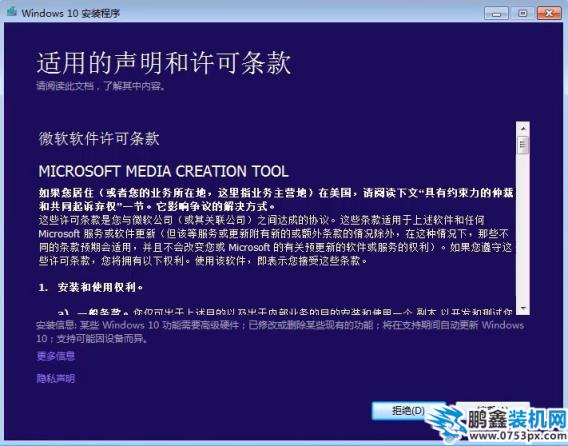Click the scrollbar down arrow in license text
568x446 pixels.
click(x=523, y=308)
